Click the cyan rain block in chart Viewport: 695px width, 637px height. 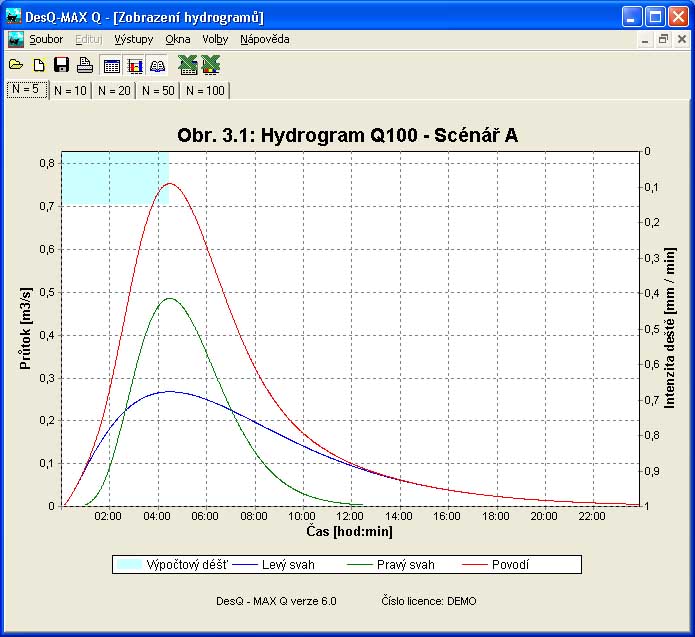pos(115,178)
